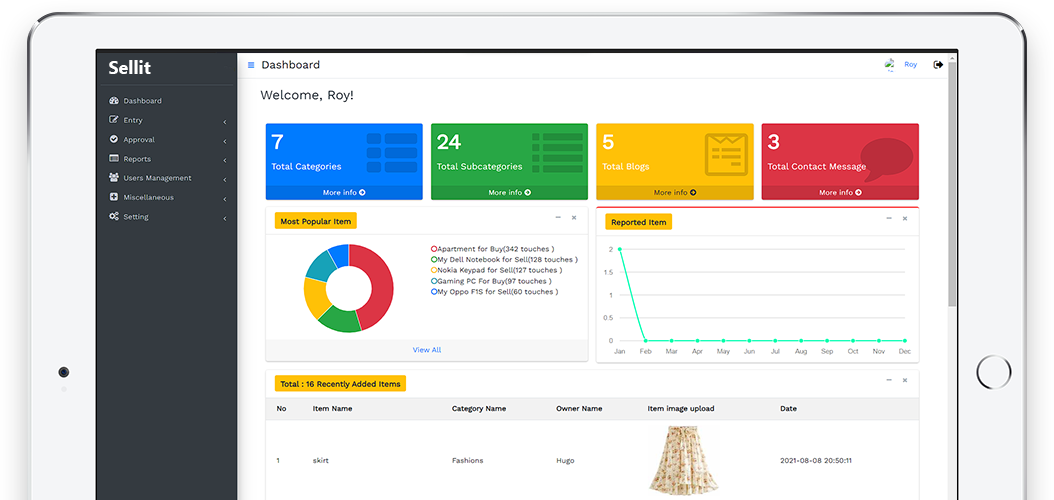
Task: Click the View All link
Action: tap(427, 350)
